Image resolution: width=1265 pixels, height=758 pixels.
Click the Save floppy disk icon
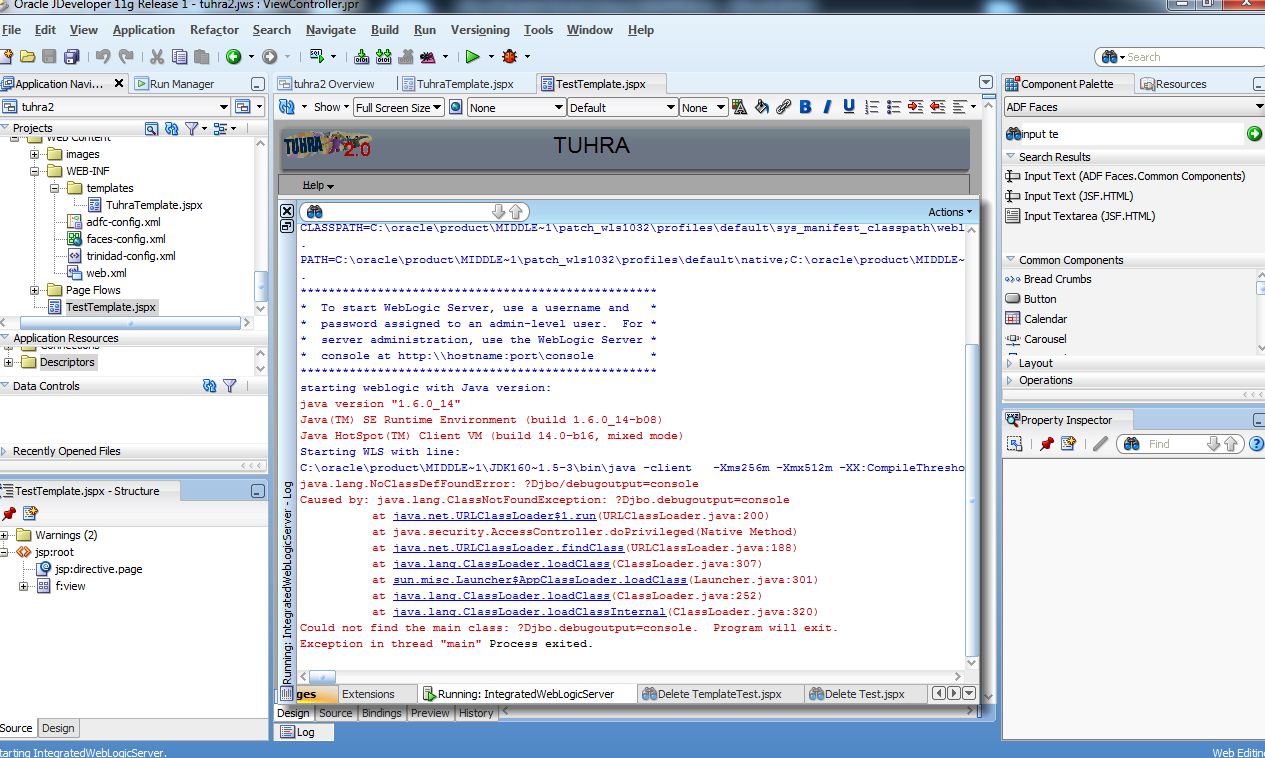(x=50, y=57)
